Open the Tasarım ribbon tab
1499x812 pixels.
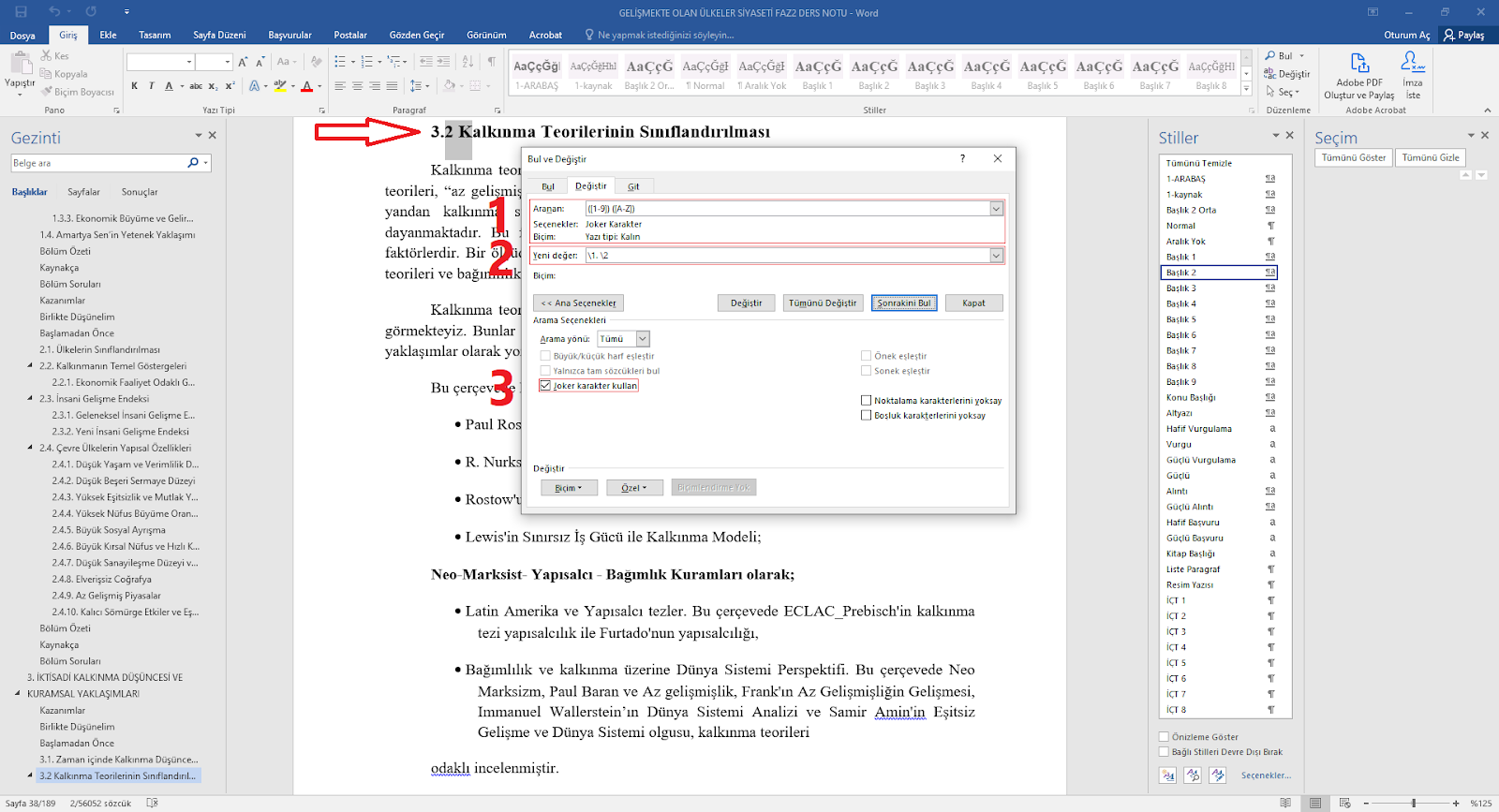point(155,35)
